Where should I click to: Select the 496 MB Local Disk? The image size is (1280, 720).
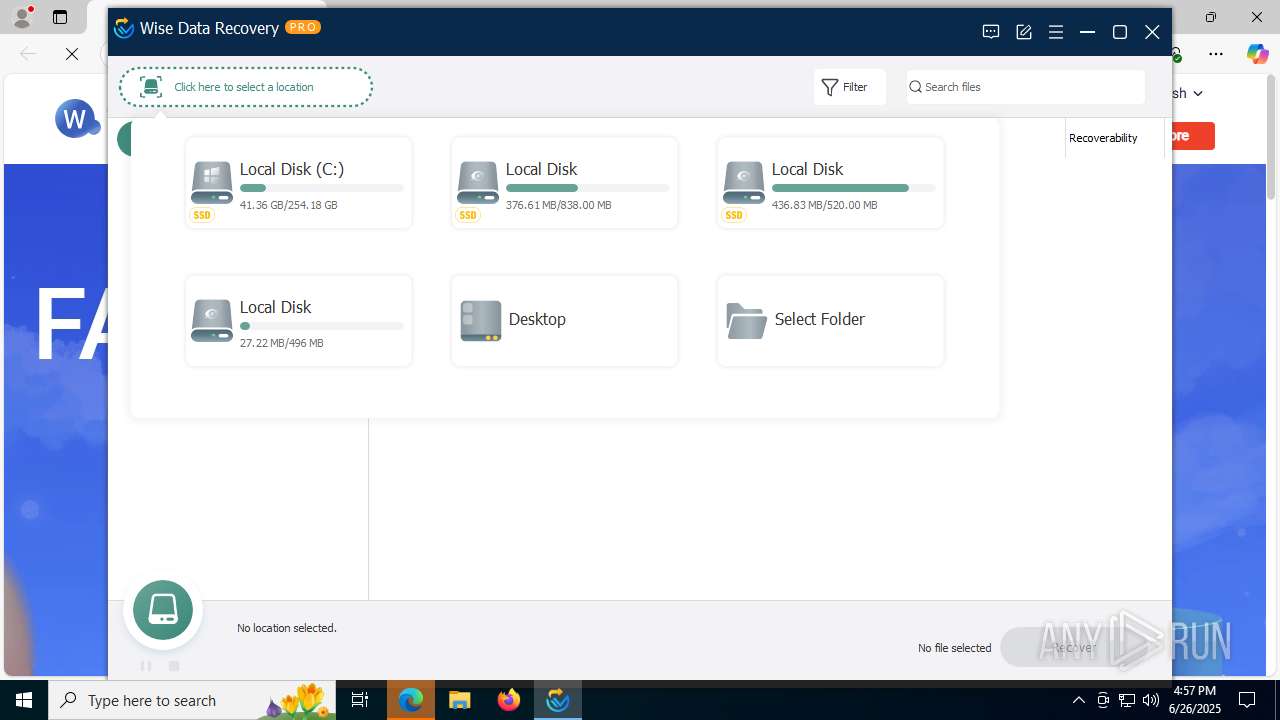(x=299, y=321)
